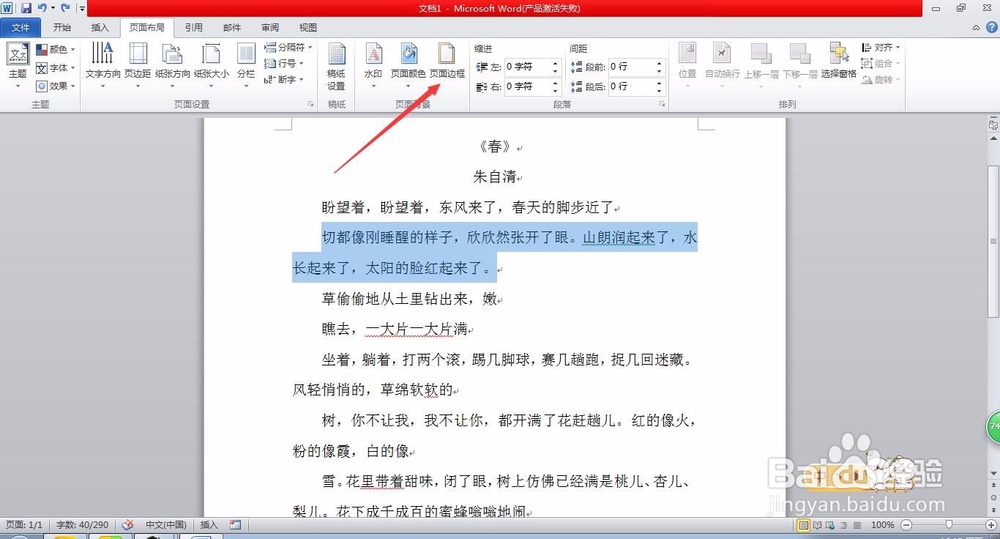The width and height of the screenshot is (1000, 539).
Task: Open the 对齐 (Align) dropdown
Action: [x=880, y=47]
